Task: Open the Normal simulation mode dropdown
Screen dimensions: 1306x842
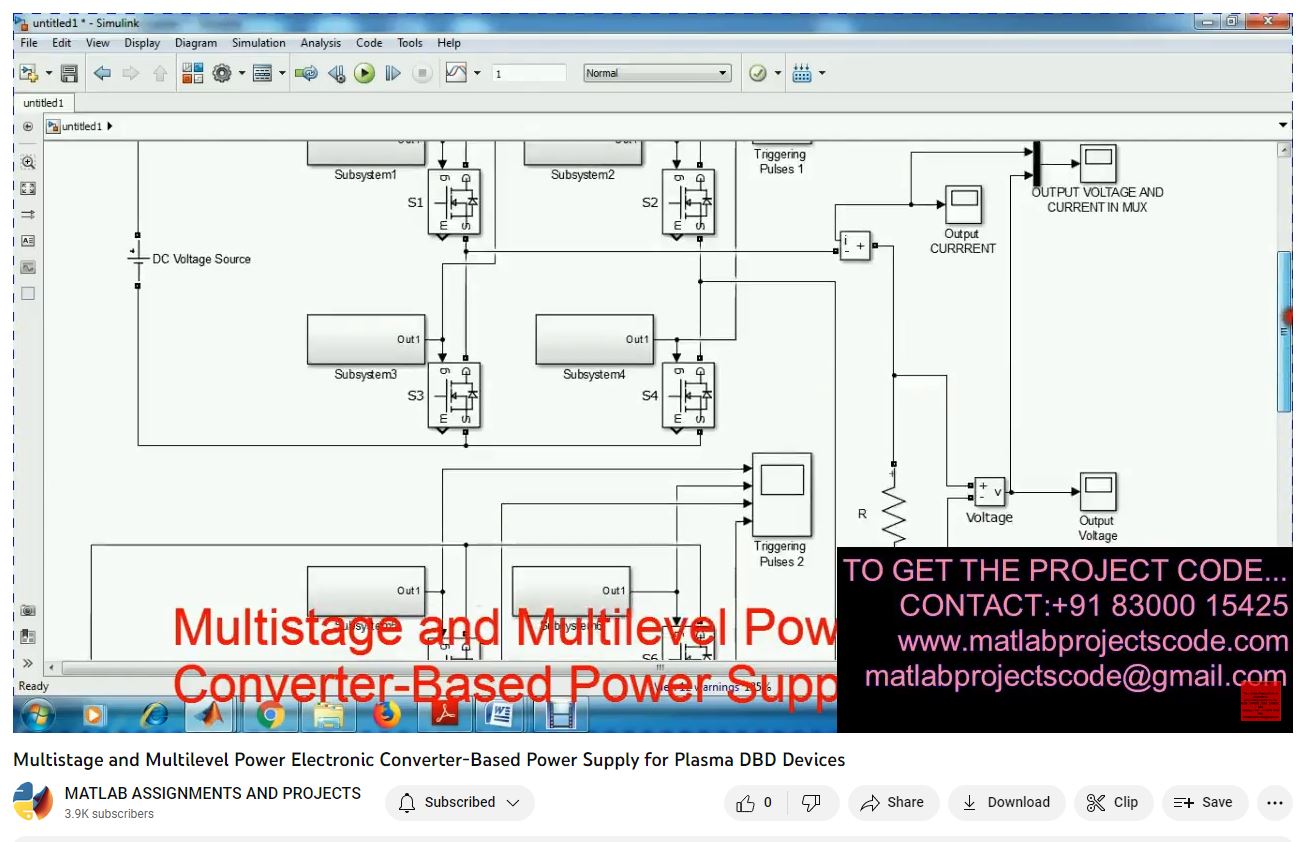Action: [x=658, y=73]
